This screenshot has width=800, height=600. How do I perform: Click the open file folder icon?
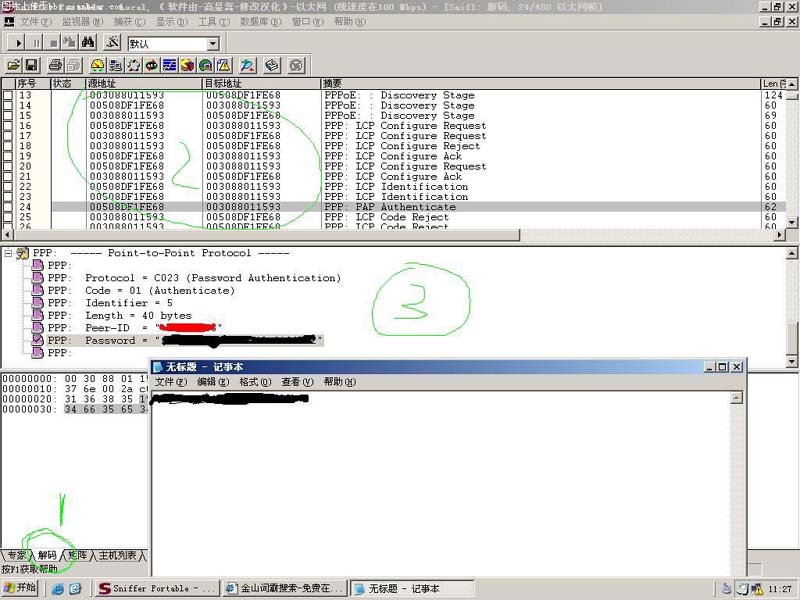(x=14, y=65)
